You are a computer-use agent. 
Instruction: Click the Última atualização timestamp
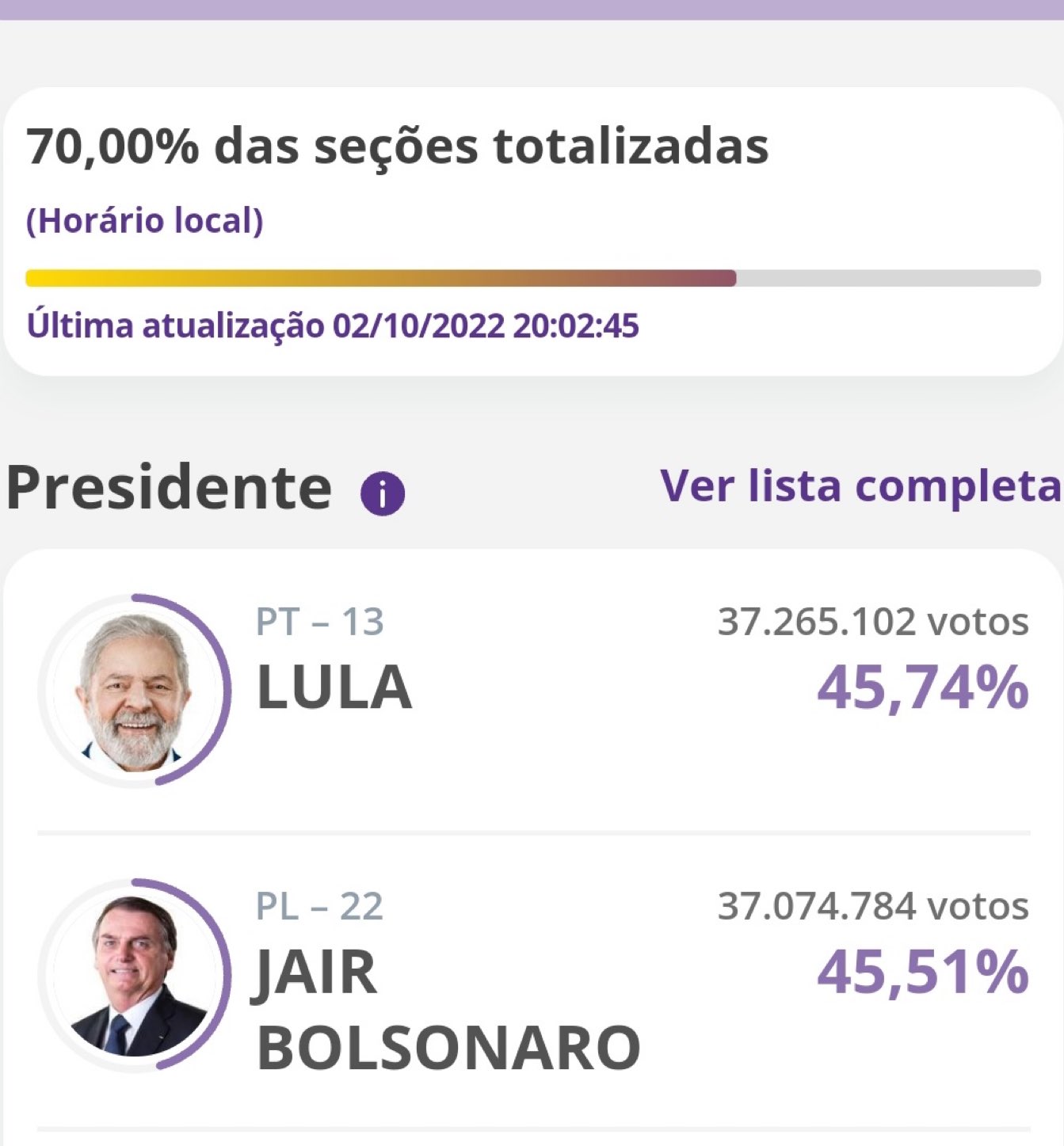pos(333,326)
